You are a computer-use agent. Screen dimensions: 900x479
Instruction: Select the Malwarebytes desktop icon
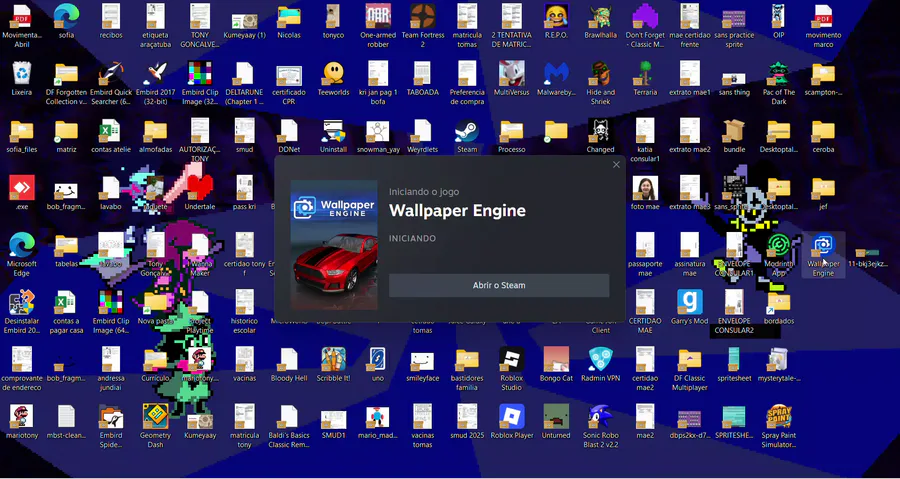(x=556, y=79)
